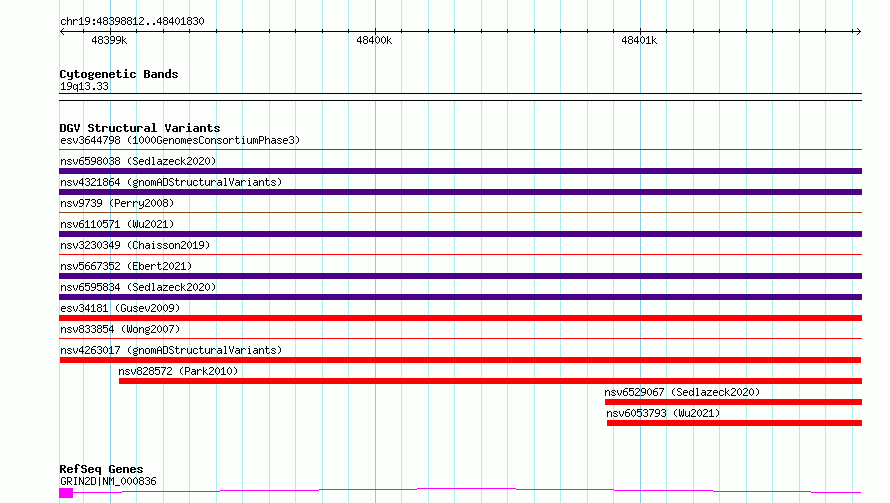Screen dimensions: 890x503
Task: Select the 19q13.33 band label
Action: coord(84,86)
